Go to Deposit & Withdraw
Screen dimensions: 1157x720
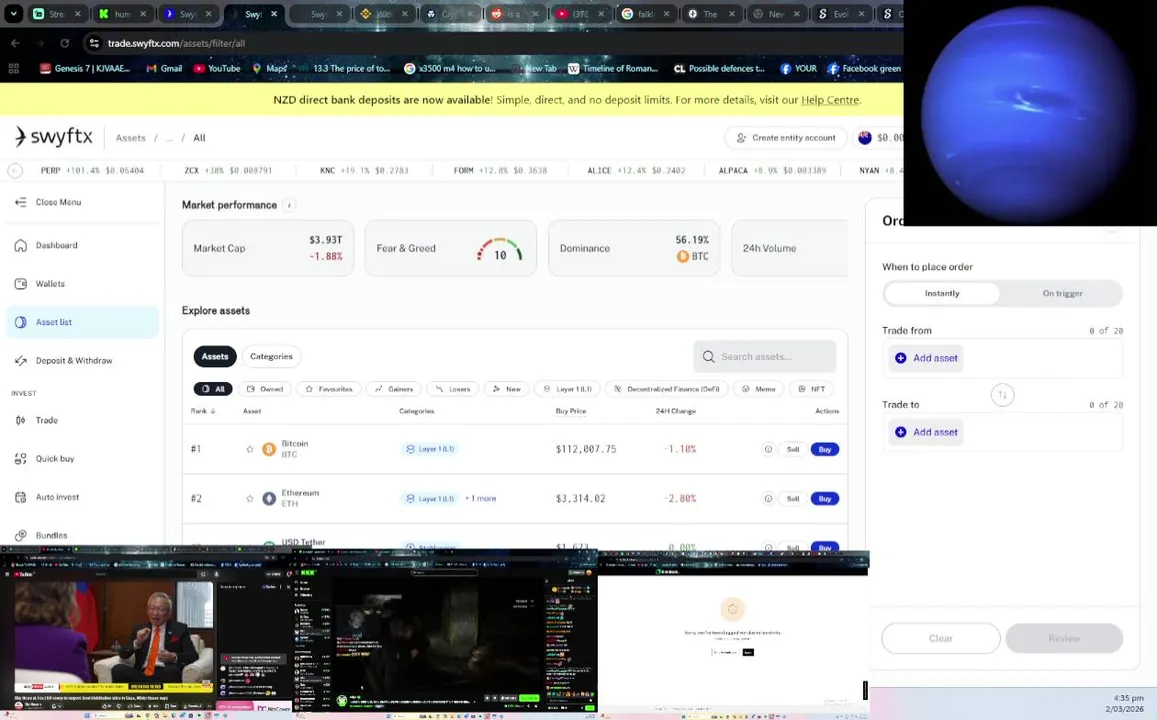pos(64,361)
